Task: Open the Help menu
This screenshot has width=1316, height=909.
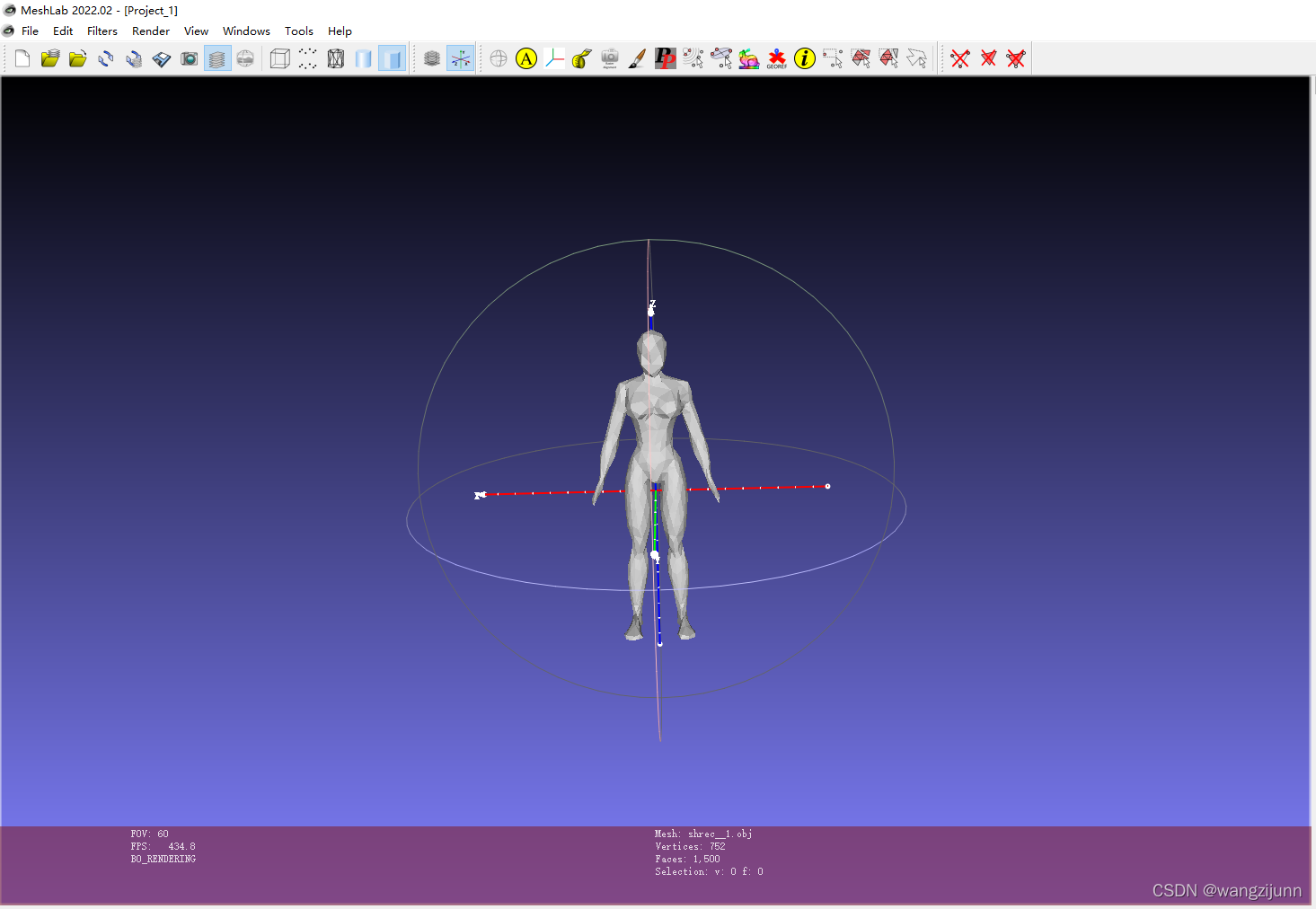Action: (x=340, y=31)
